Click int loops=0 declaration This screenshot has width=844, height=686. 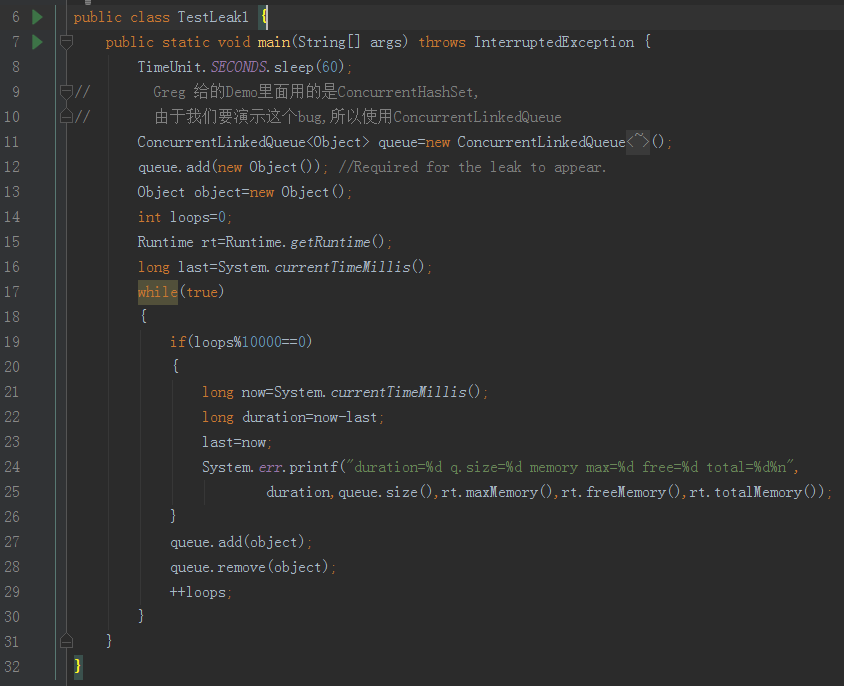pos(185,217)
